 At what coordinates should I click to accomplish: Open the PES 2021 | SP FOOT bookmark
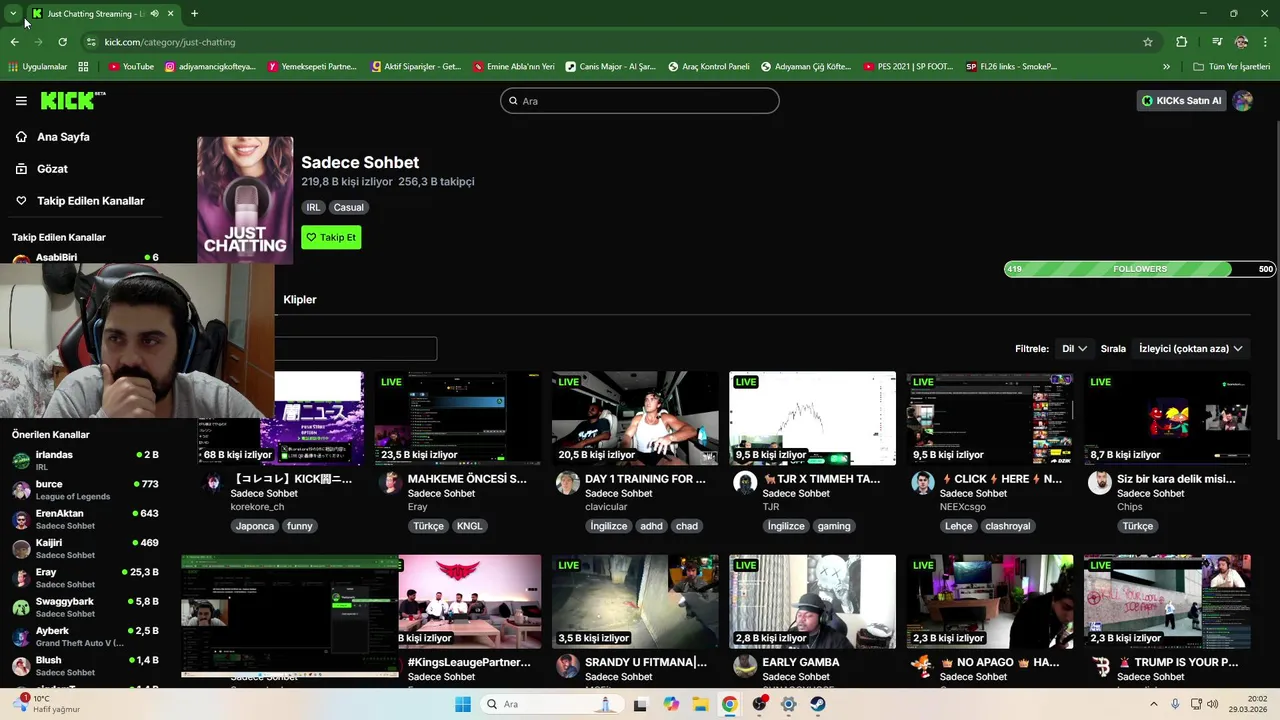[x=908, y=67]
